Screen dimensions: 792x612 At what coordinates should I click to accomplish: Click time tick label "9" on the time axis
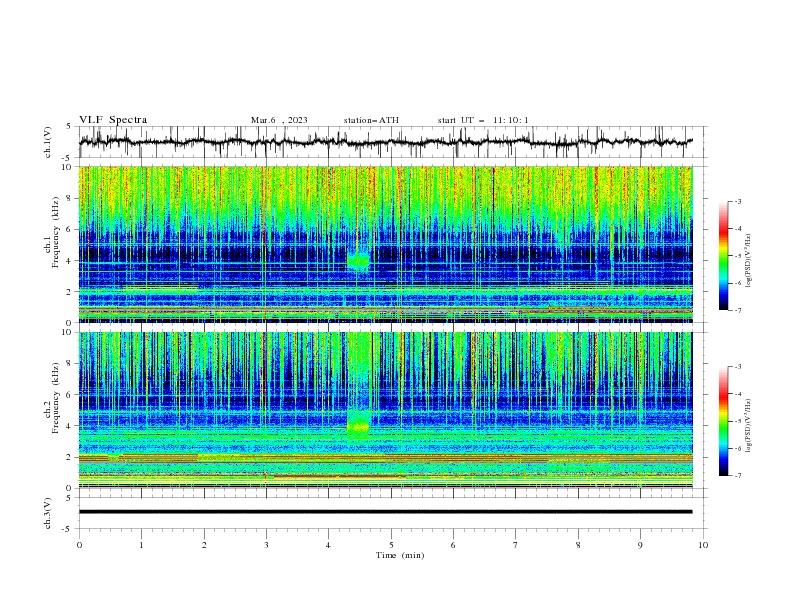click(x=640, y=545)
